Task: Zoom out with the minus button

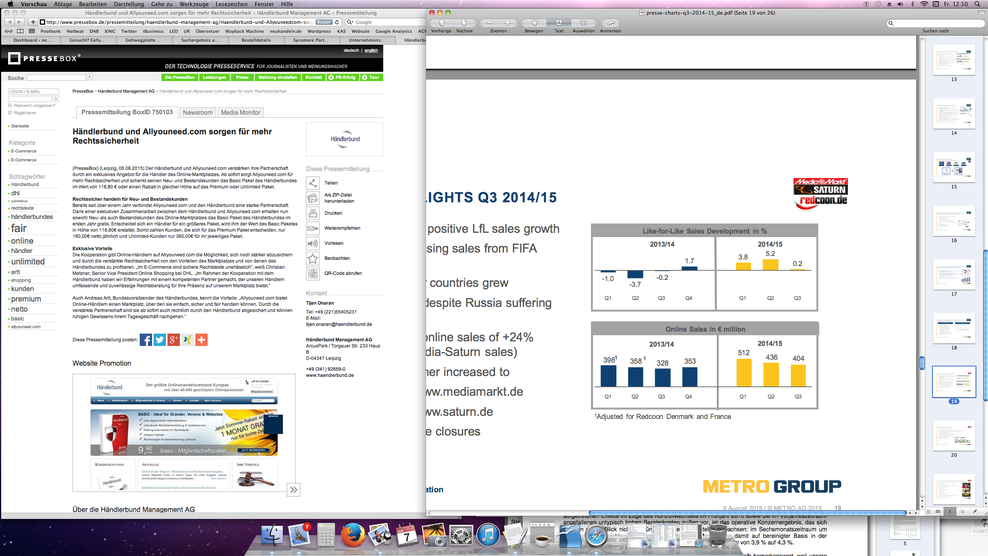Action: click(x=490, y=23)
